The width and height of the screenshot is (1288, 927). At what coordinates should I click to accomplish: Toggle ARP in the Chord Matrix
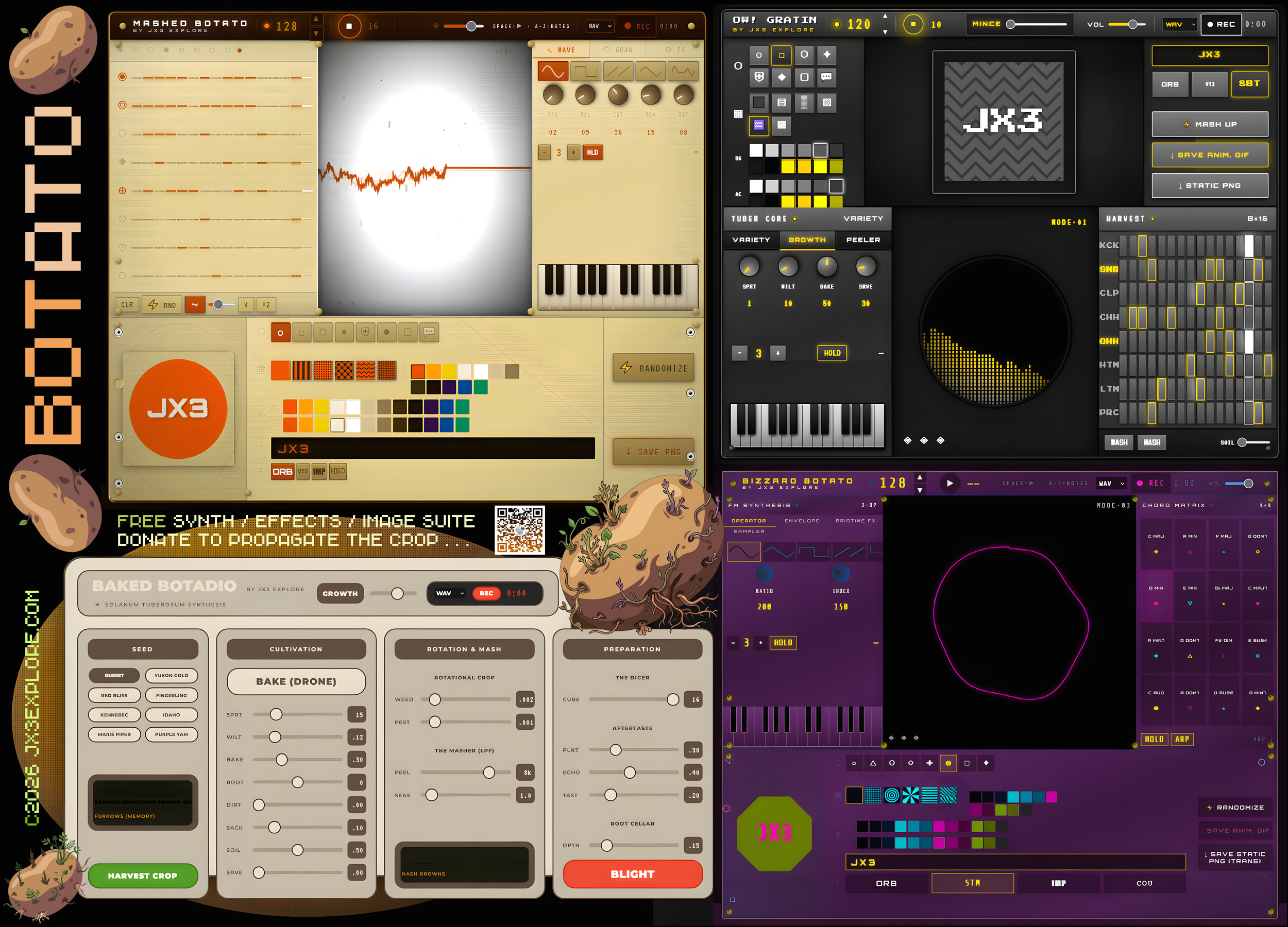(x=1182, y=739)
